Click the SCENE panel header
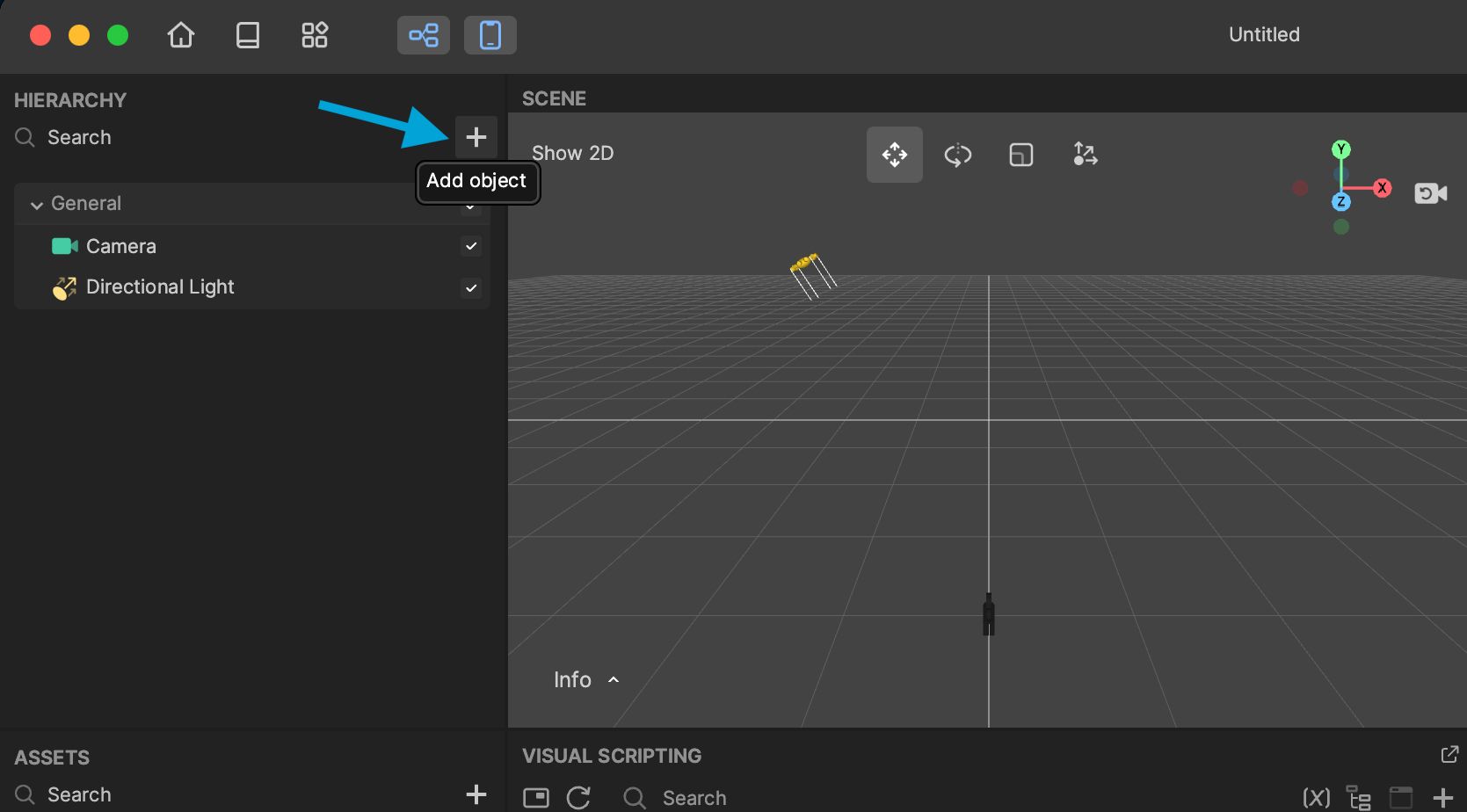This screenshot has width=1467, height=812. point(554,98)
